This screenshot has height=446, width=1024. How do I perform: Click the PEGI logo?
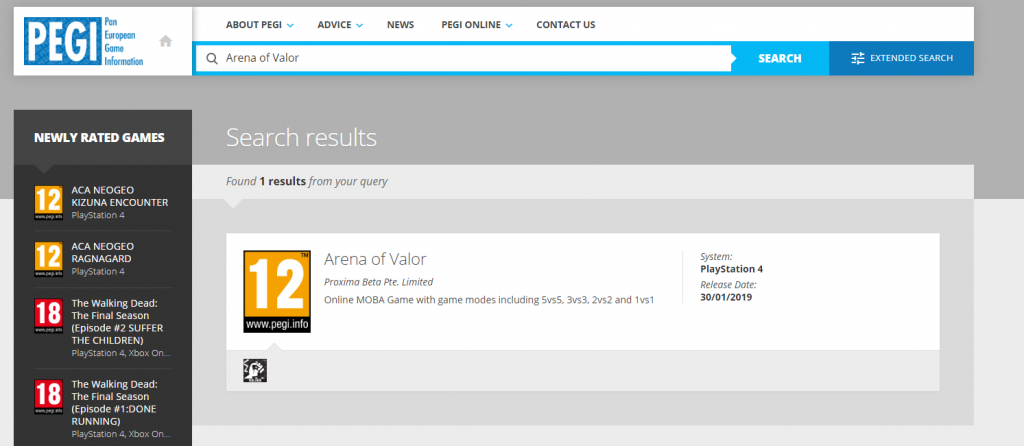click(x=83, y=41)
